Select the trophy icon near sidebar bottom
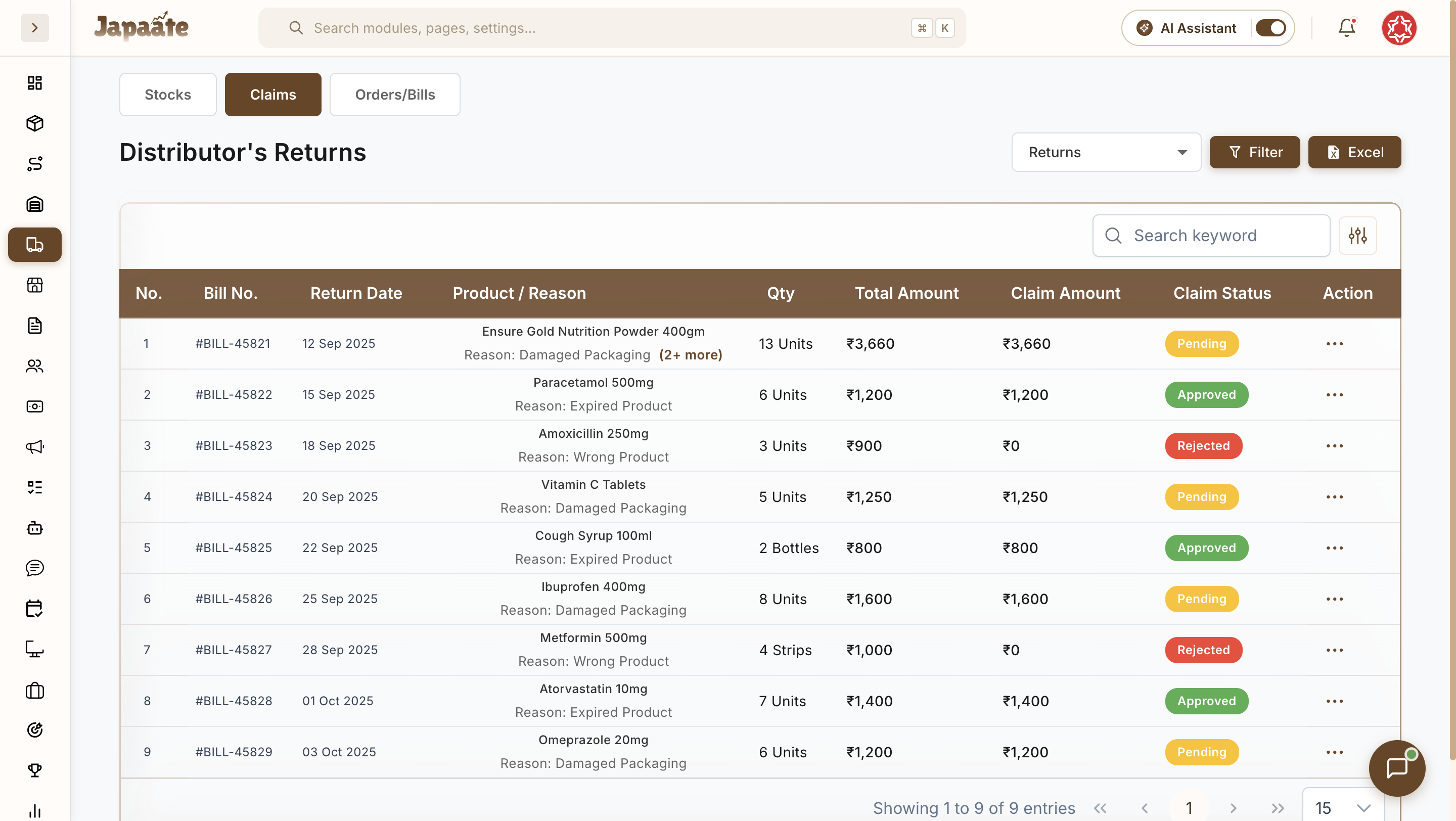Screen dimensions: 1456x821 coord(34,770)
